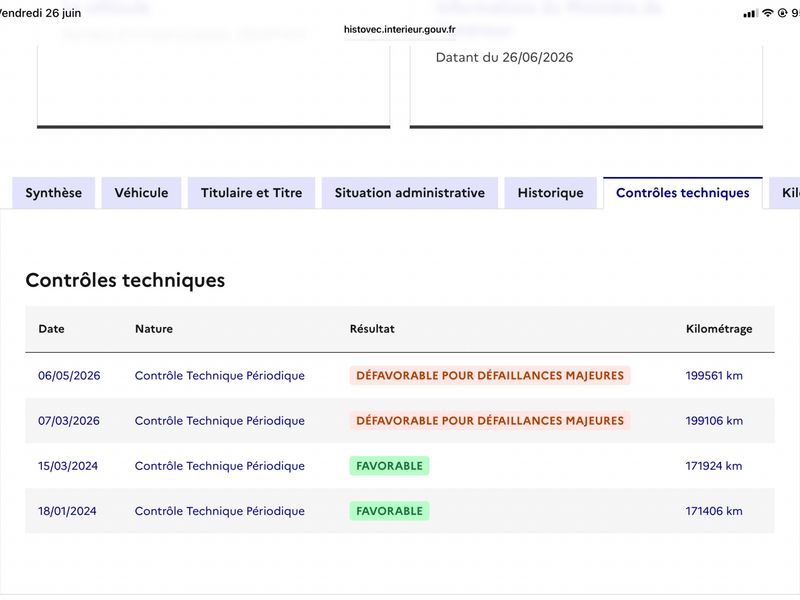The width and height of the screenshot is (800, 600).
Task: Open the Synthèse tab
Action: (54, 193)
